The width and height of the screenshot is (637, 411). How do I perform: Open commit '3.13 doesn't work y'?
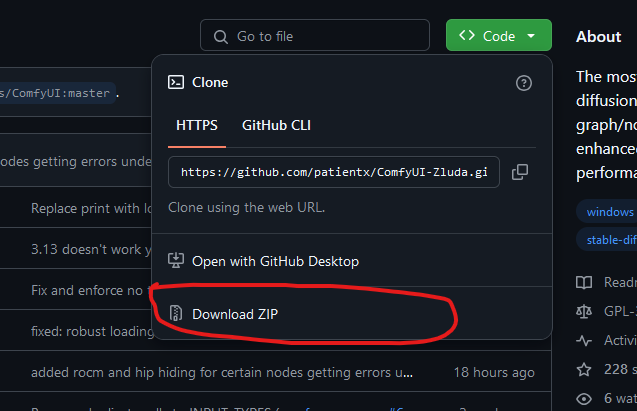[x=91, y=249]
